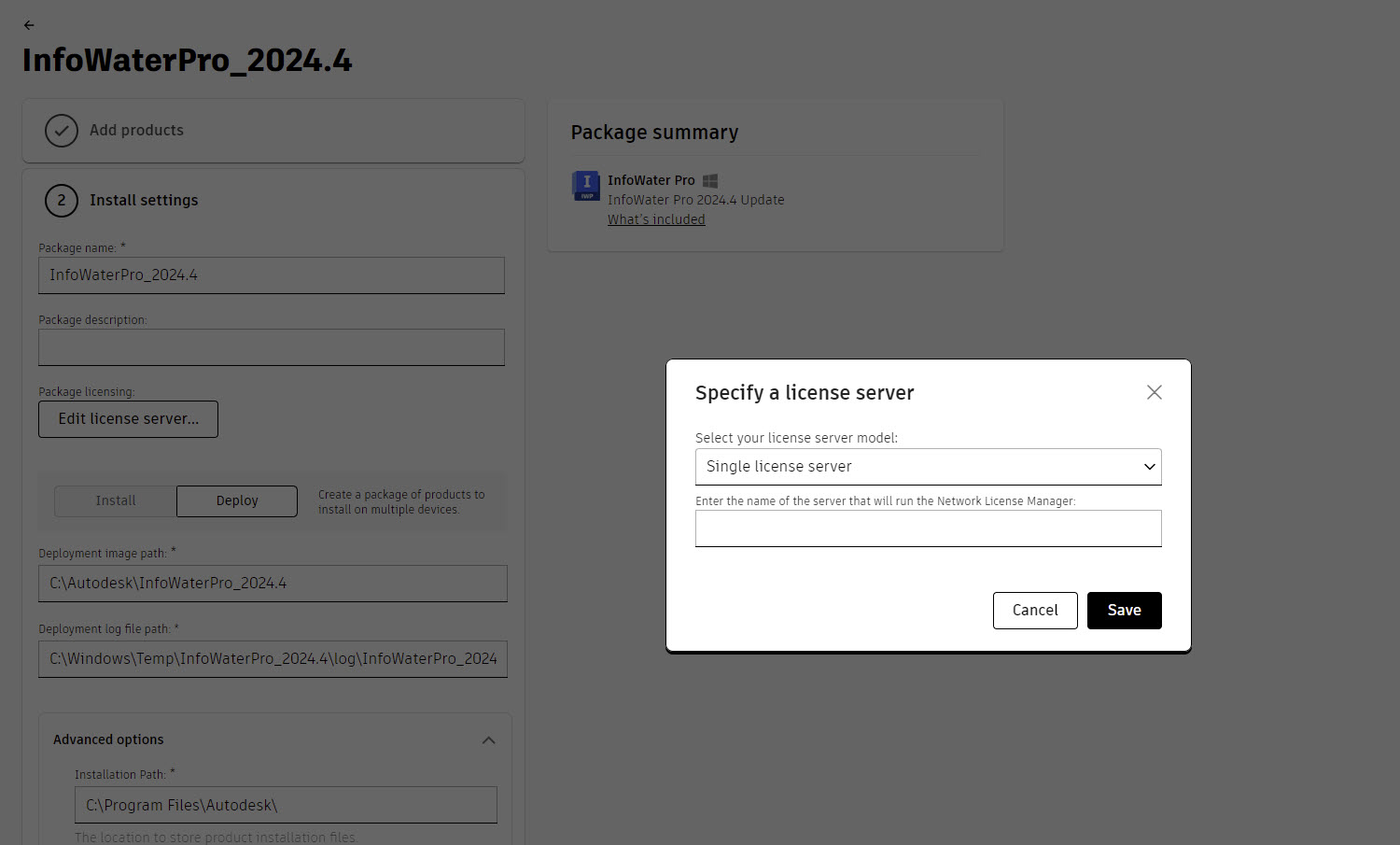Screen dimensions: 1400x845
Task: Click the back arrow at top left
Action: click(28, 25)
